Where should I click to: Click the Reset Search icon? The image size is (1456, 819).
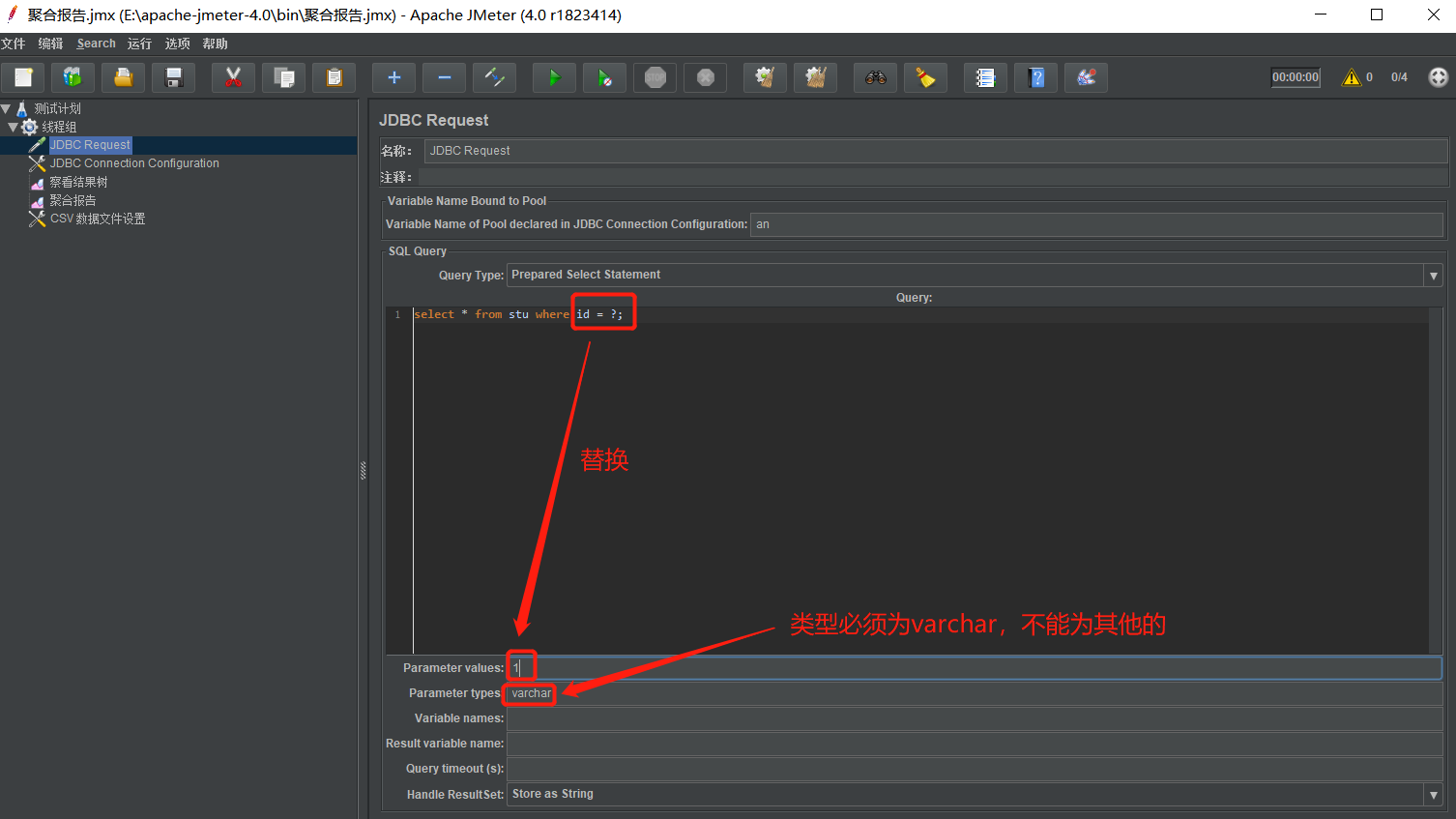click(x=926, y=77)
